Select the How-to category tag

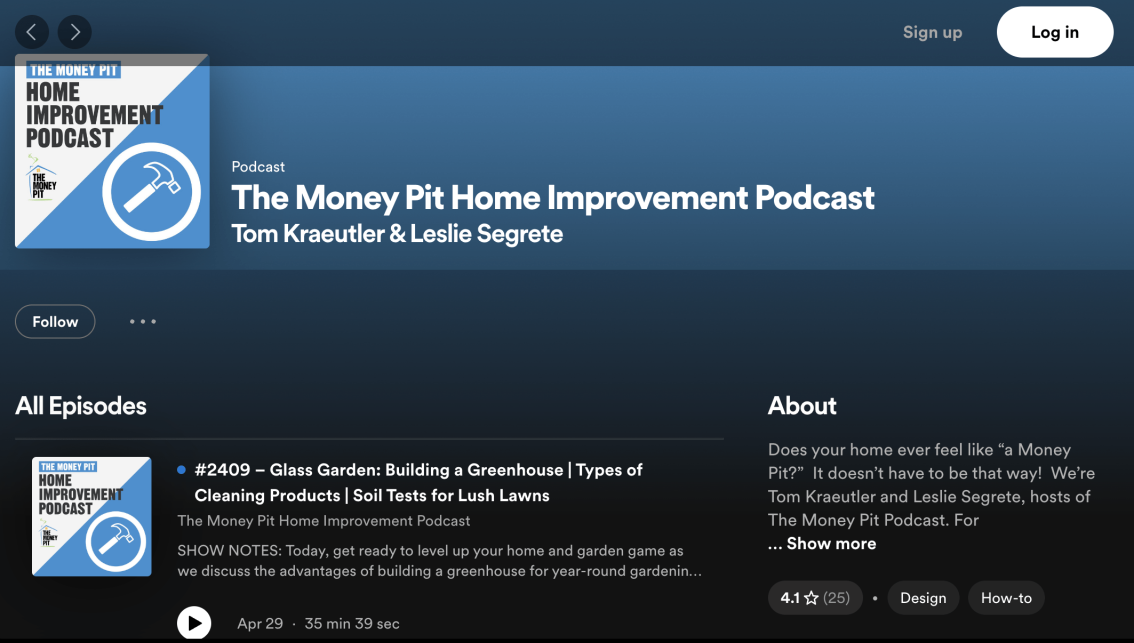click(x=1005, y=598)
